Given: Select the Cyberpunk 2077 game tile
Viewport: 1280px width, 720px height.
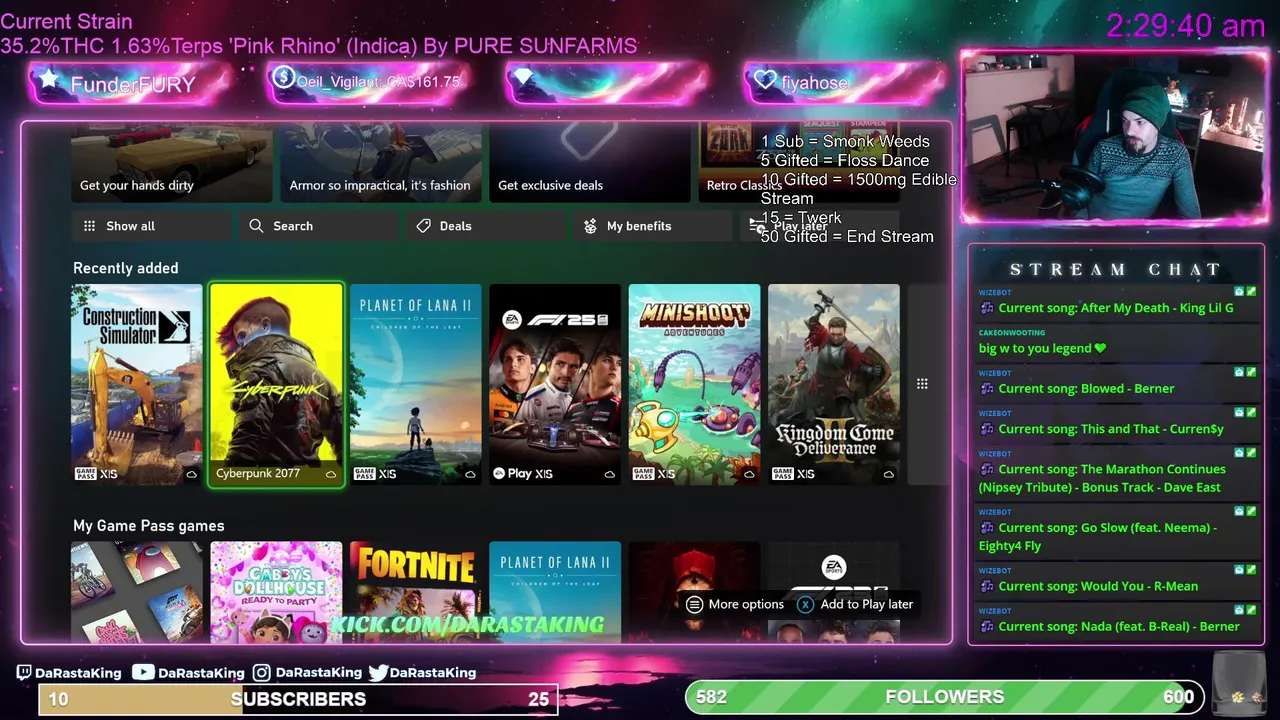Looking at the screenshot, I should pos(276,384).
